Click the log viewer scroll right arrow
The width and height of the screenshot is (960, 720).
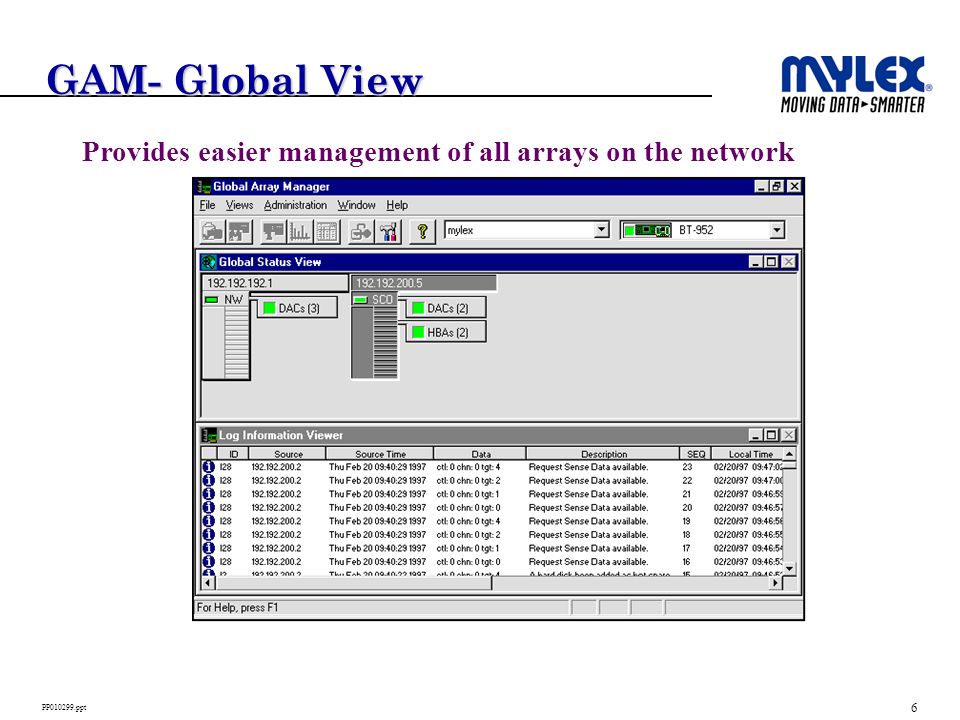776,583
